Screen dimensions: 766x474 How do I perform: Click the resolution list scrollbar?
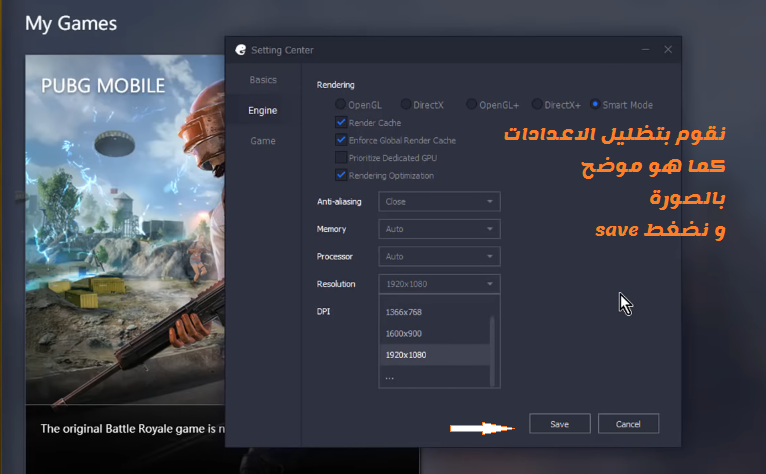point(492,351)
